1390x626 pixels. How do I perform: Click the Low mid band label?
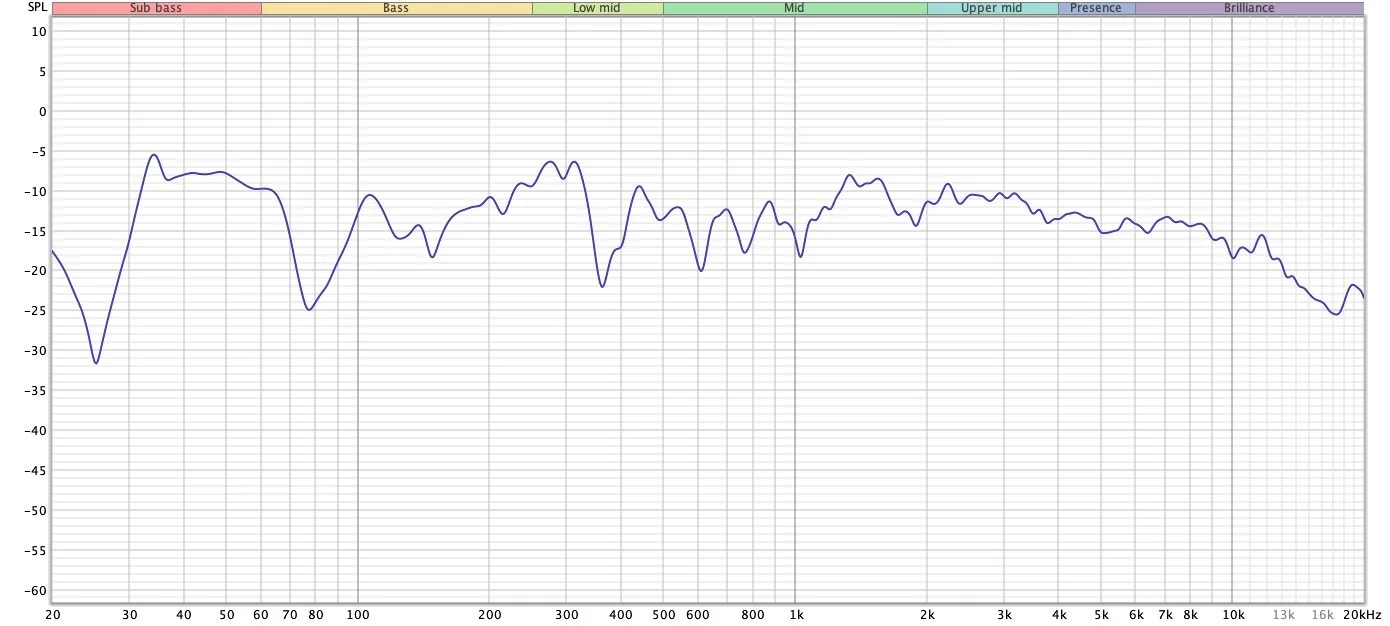597,8
